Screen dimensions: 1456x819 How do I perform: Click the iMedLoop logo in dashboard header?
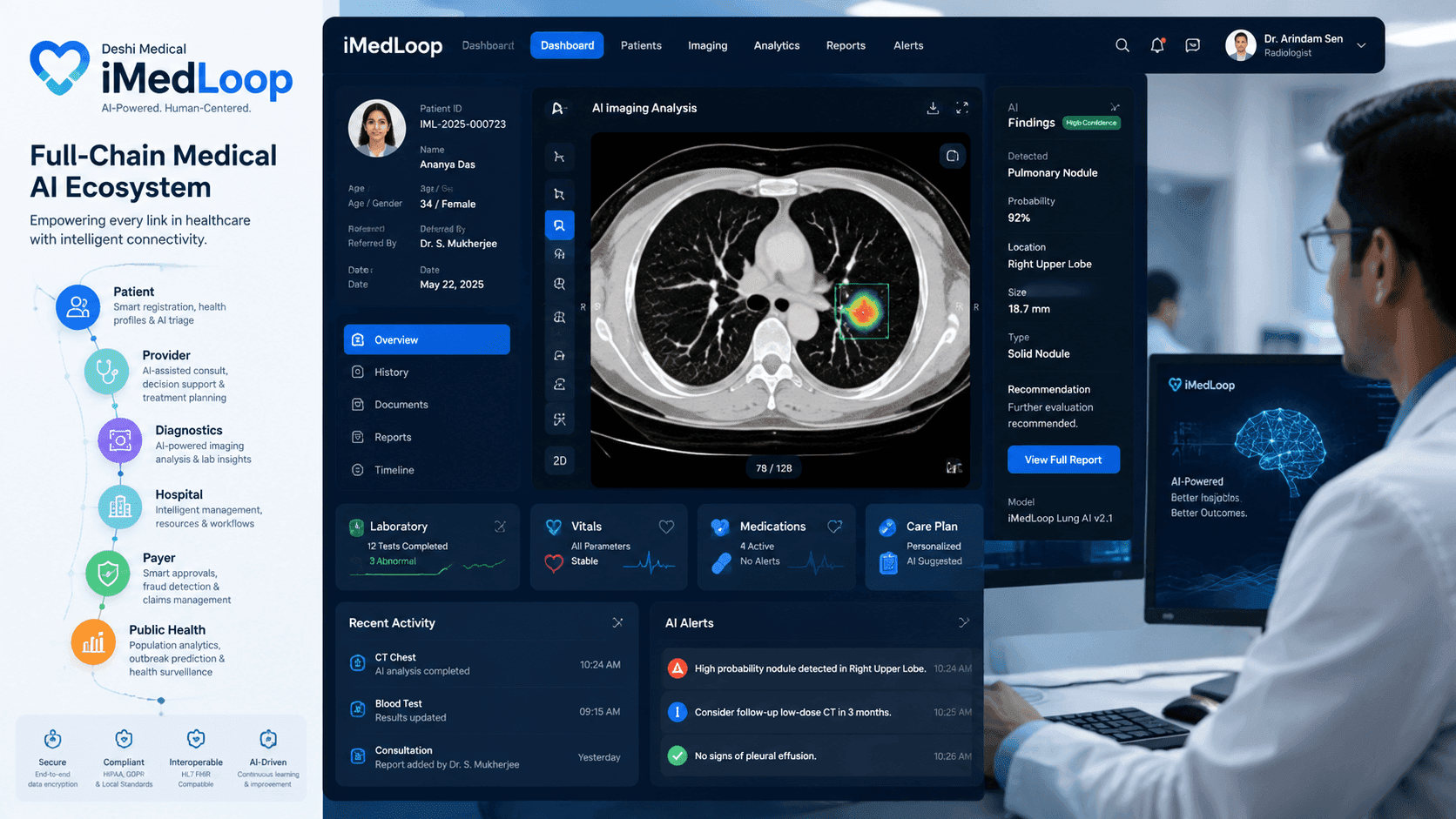pyautogui.click(x=393, y=45)
